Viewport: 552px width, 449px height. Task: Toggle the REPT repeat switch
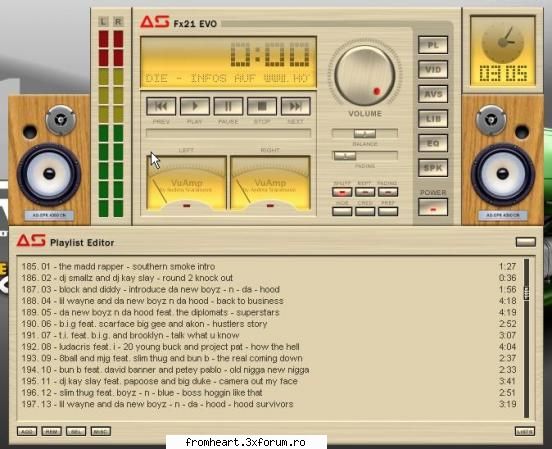click(365, 192)
